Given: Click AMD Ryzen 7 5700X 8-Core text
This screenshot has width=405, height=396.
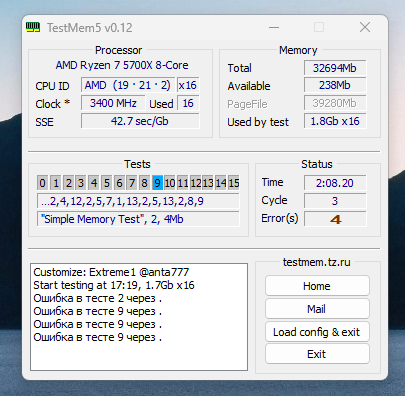Looking at the screenshot, I should (x=122, y=65).
